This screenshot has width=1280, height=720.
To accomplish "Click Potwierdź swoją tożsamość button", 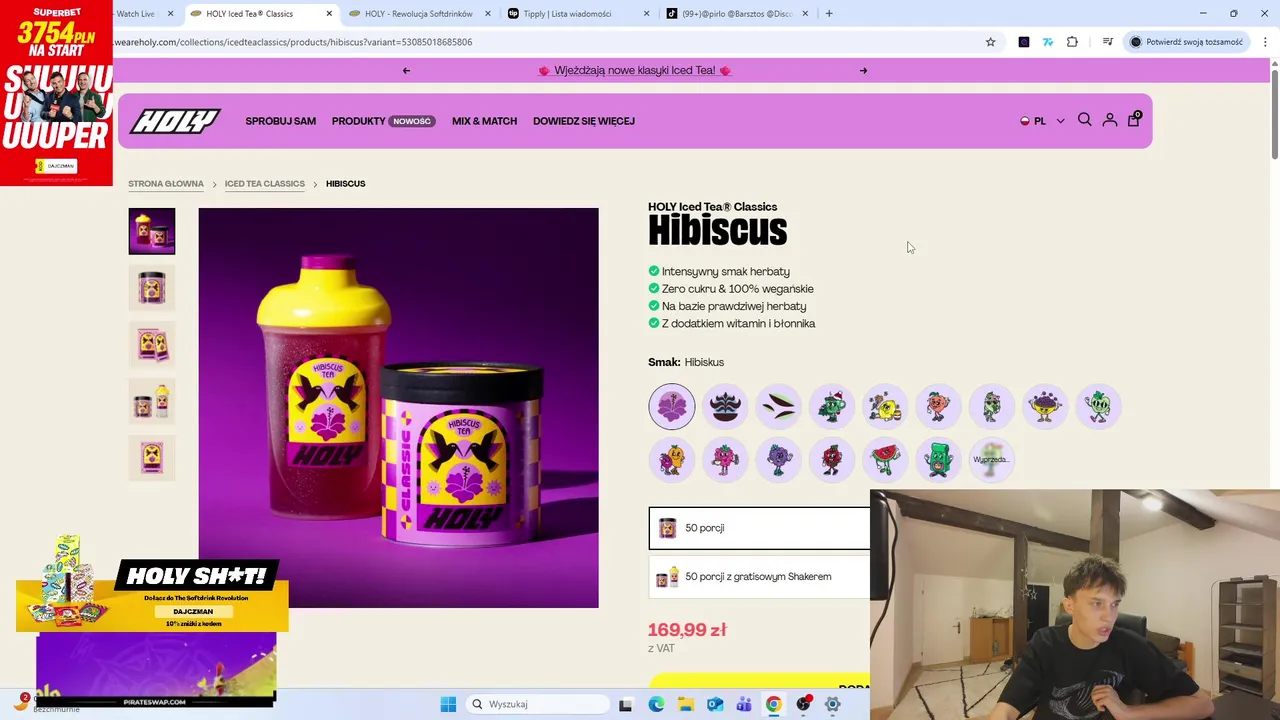I will [1186, 42].
